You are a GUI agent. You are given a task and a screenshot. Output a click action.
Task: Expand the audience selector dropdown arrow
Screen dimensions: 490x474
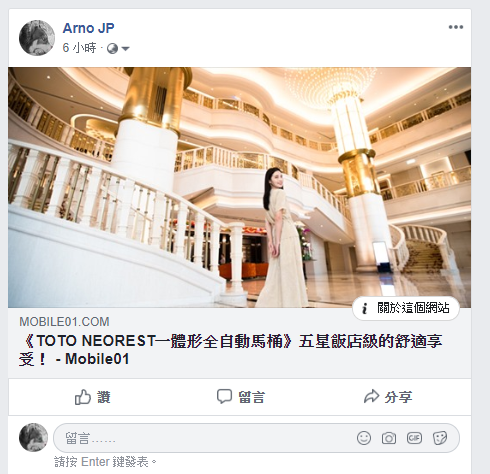click(x=126, y=49)
